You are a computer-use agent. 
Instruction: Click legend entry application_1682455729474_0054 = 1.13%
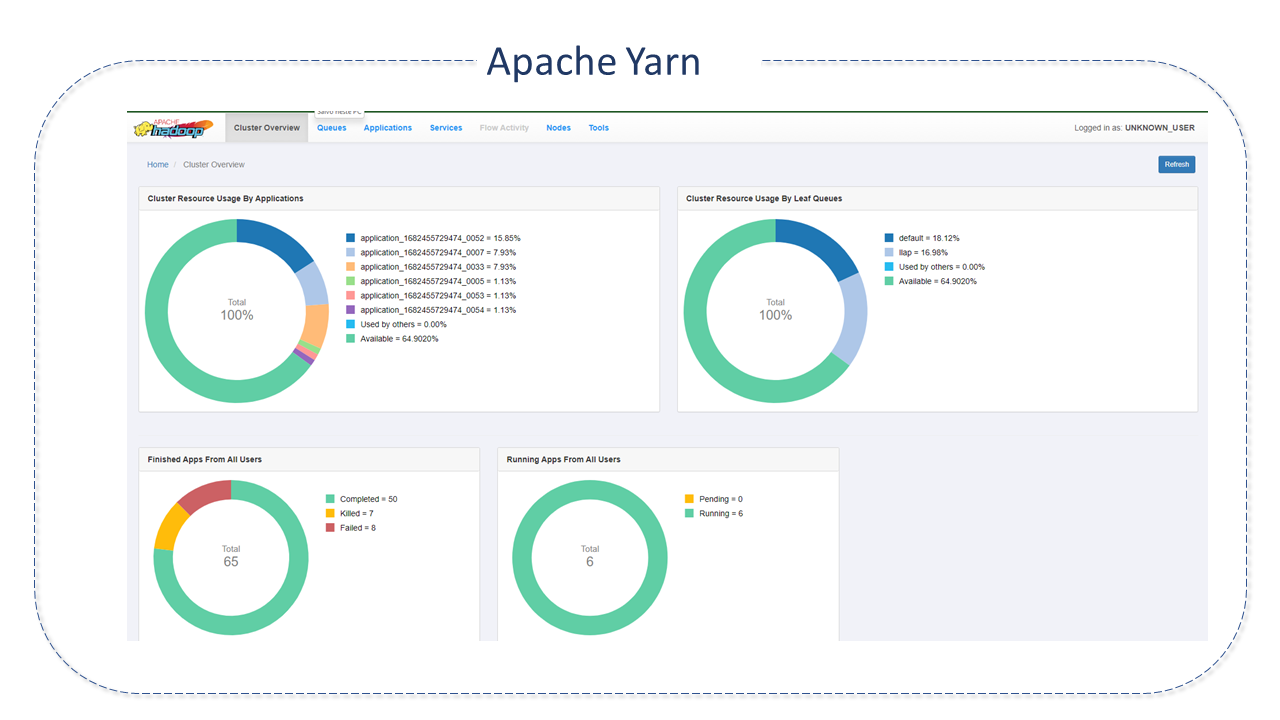438,310
